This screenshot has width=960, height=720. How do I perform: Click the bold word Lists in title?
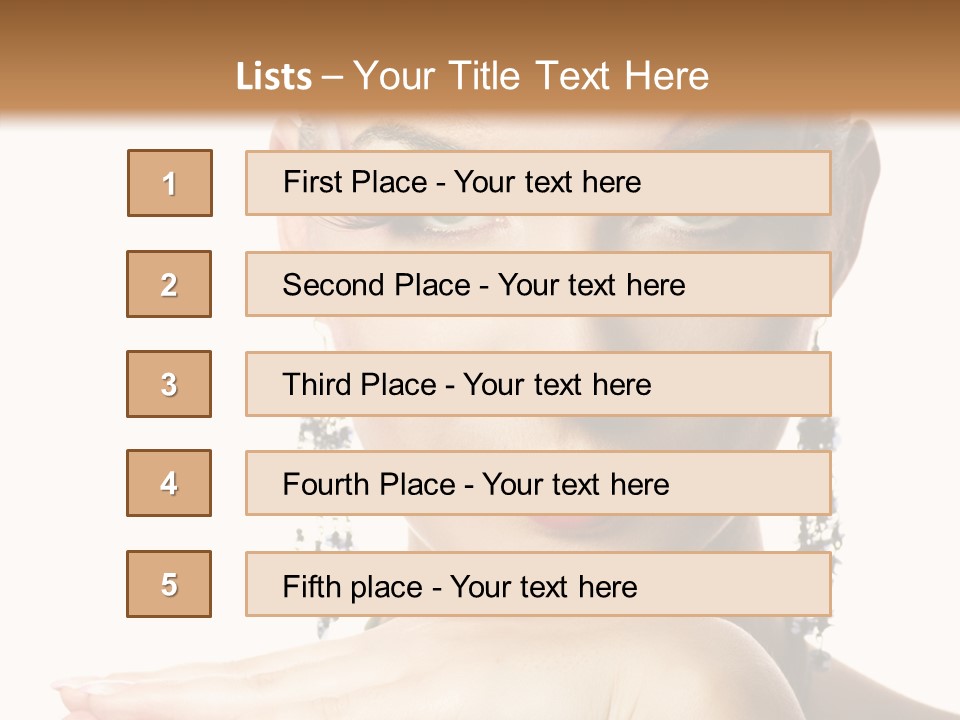point(274,77)
